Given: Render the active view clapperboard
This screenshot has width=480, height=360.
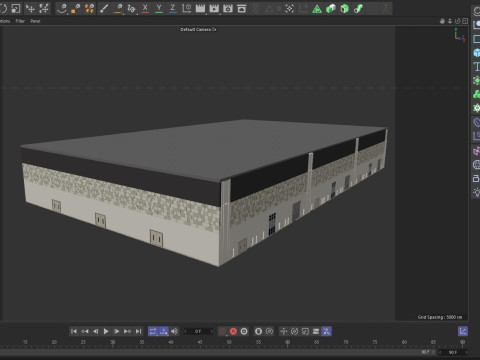Looking at the screenshot, I should (x=200, y=8).
